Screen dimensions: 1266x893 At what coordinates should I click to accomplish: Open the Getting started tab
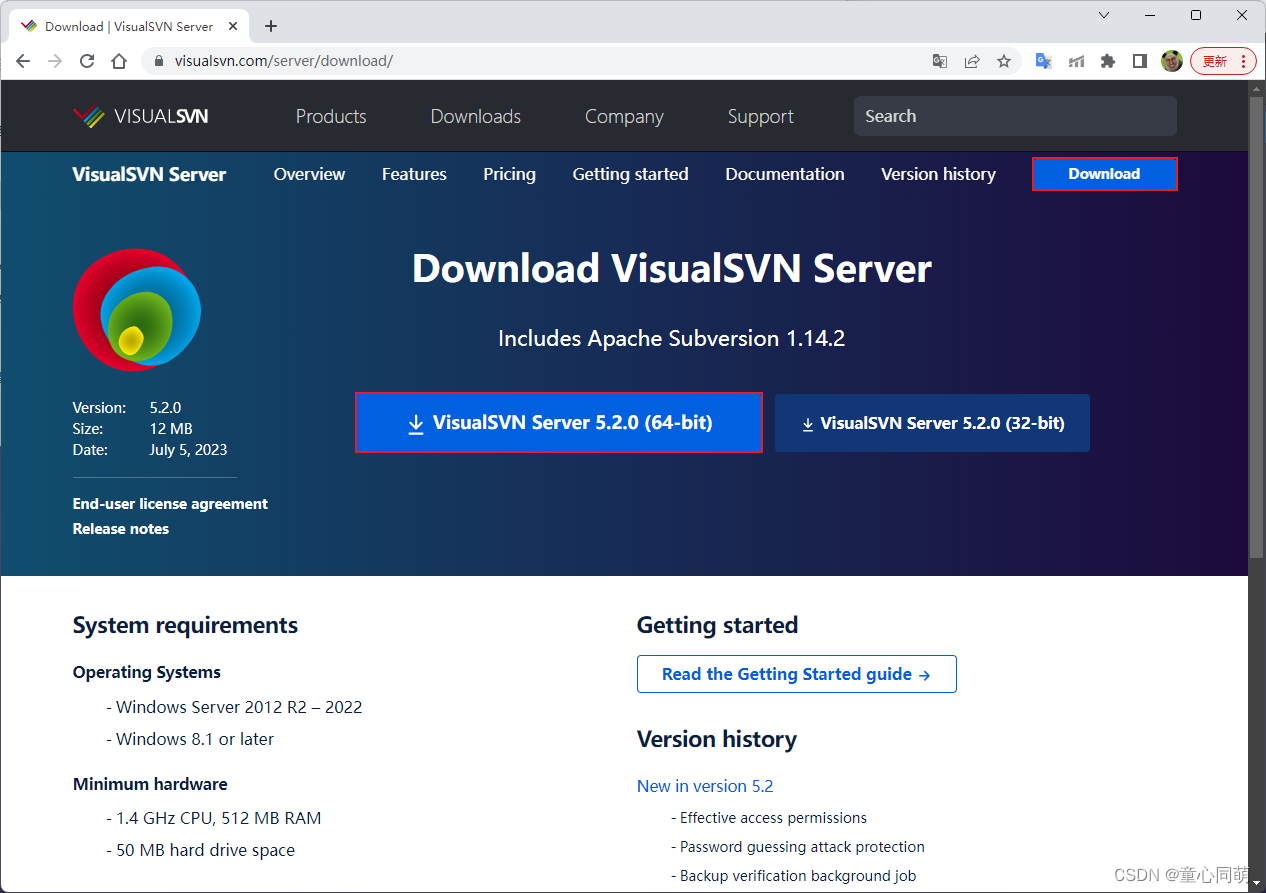coord(630,174)
